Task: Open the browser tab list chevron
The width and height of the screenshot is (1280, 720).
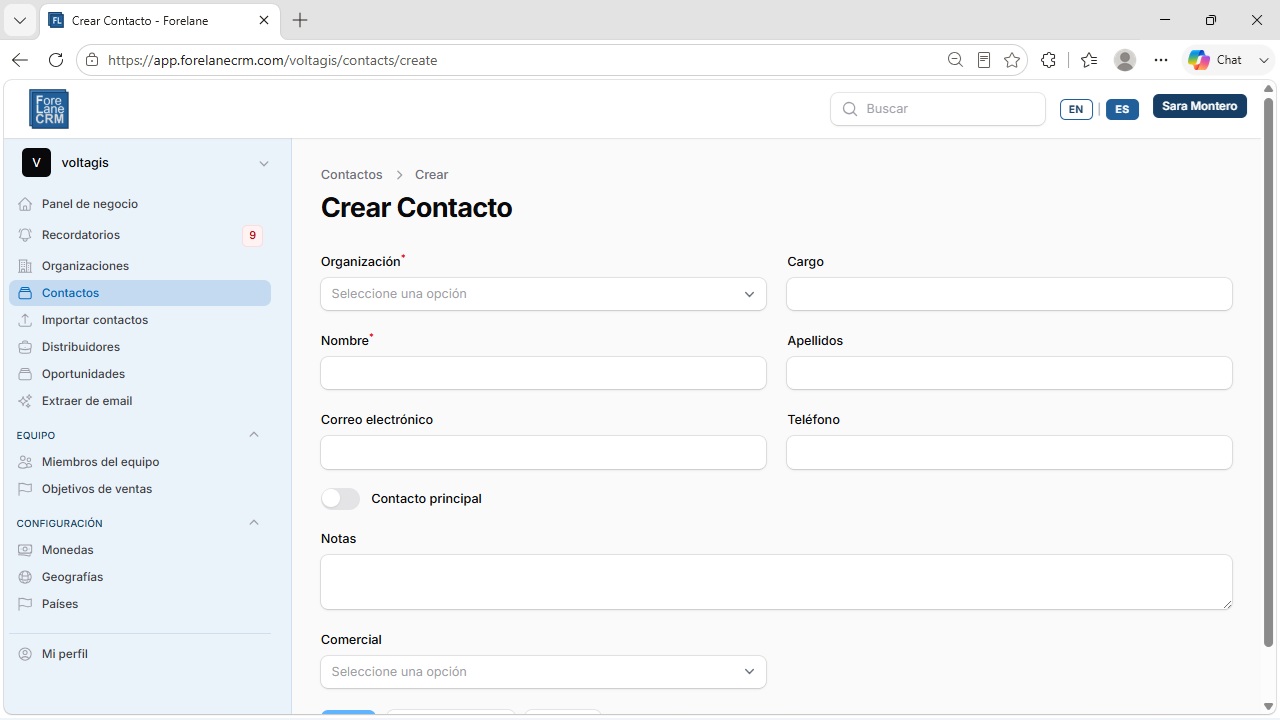Action: (19, 20)
